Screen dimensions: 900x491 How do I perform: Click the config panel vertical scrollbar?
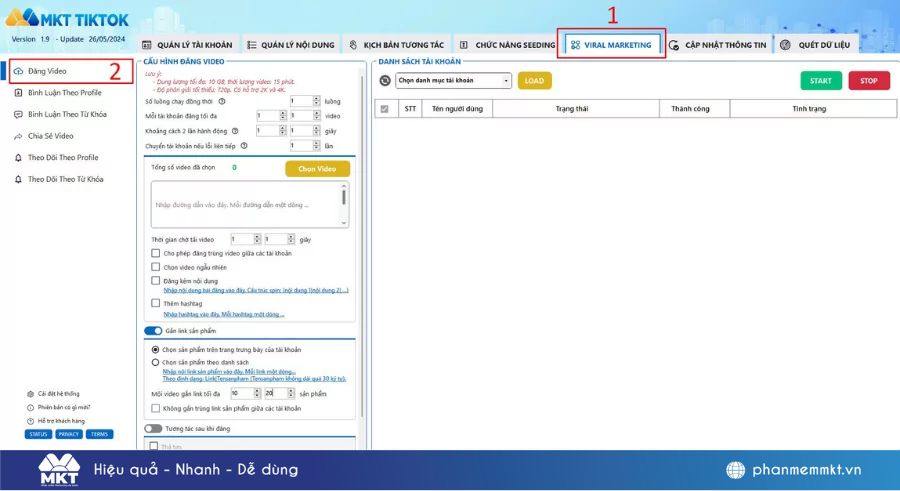click(x=362, y=247)
